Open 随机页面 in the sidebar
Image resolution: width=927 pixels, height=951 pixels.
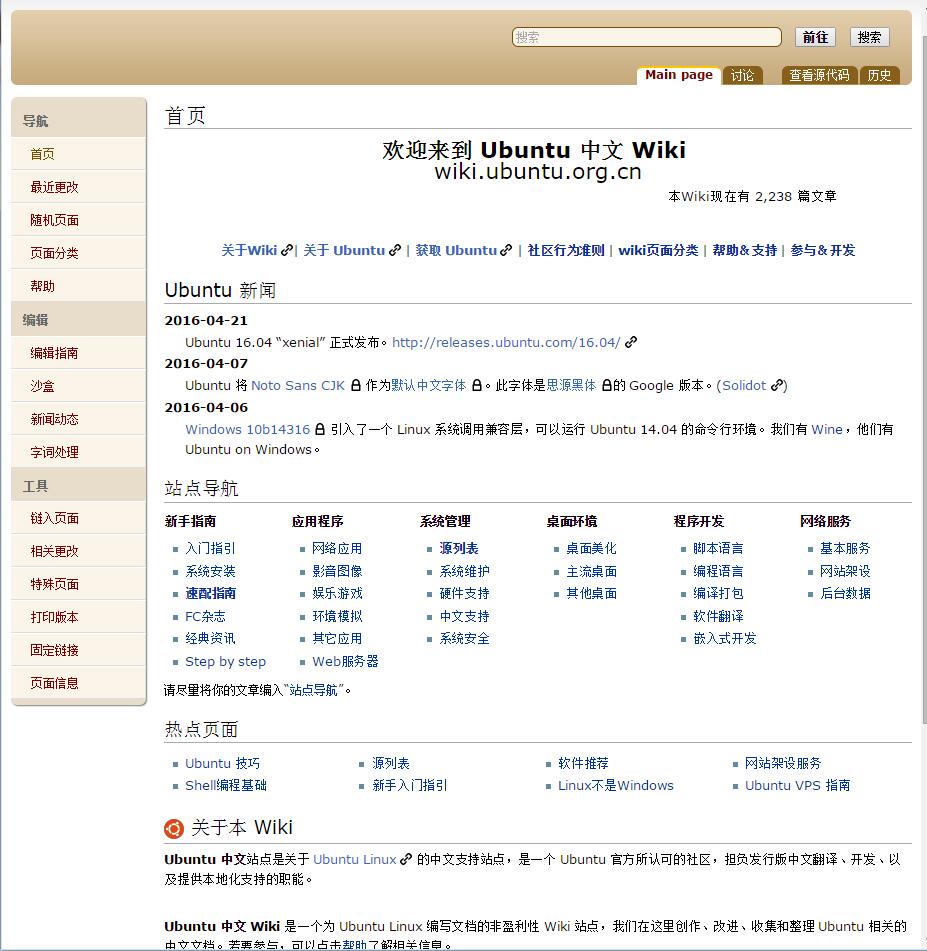pos(55,220)
